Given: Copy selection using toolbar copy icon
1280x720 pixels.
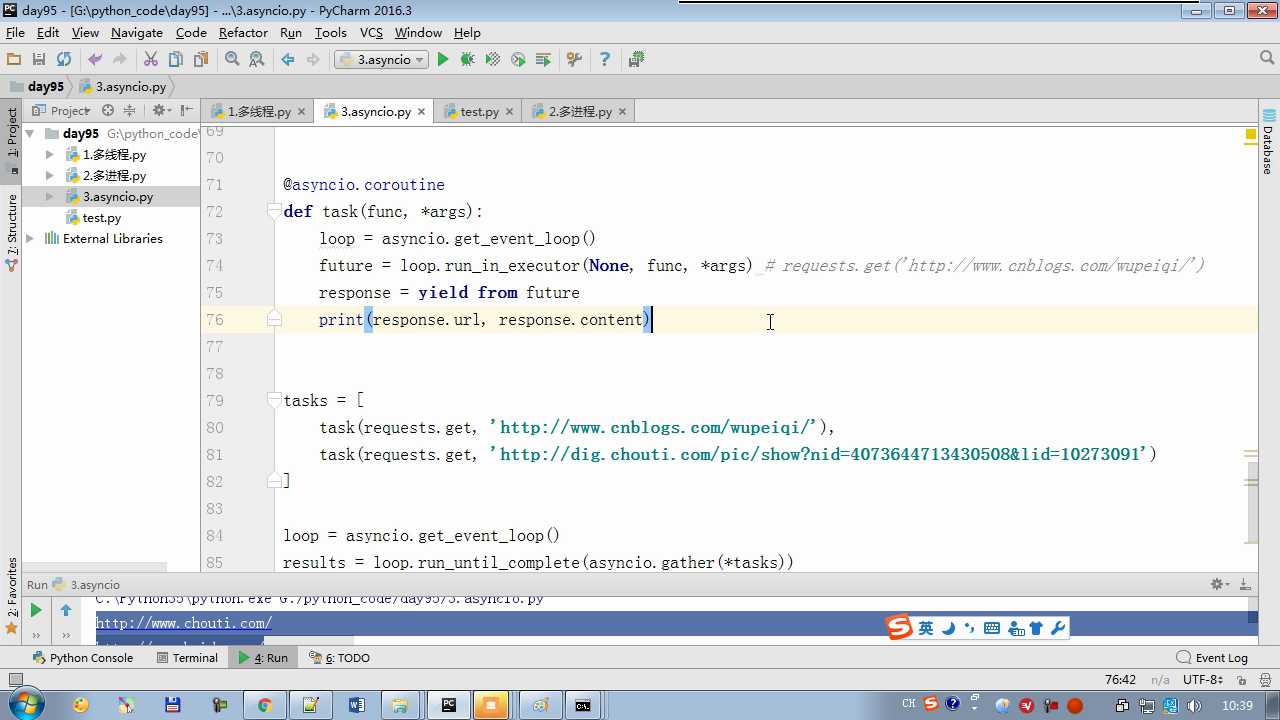Looking at the screenshot, I should tap(176, 60).
